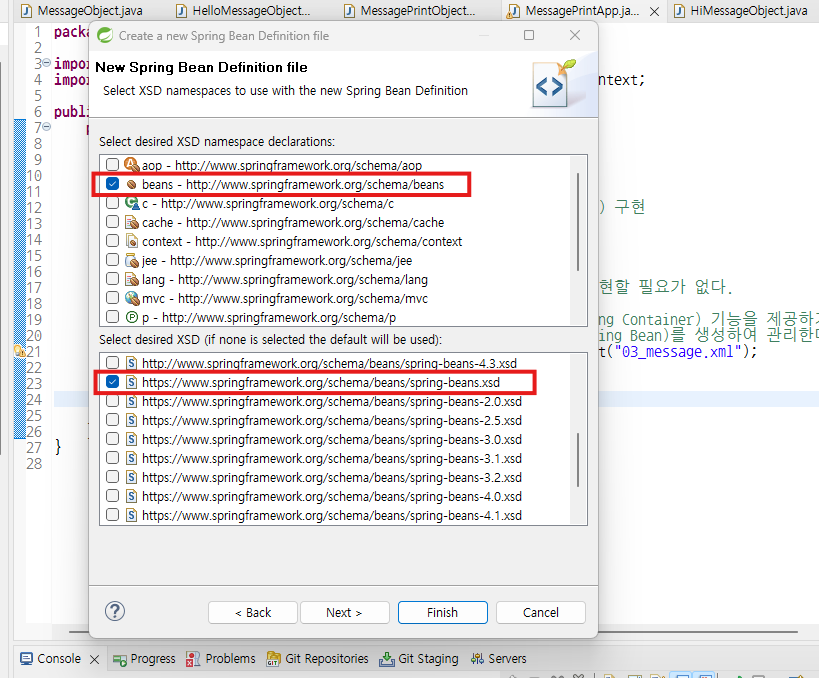Click the Git Repositories view icon

[x=273, y=659]
